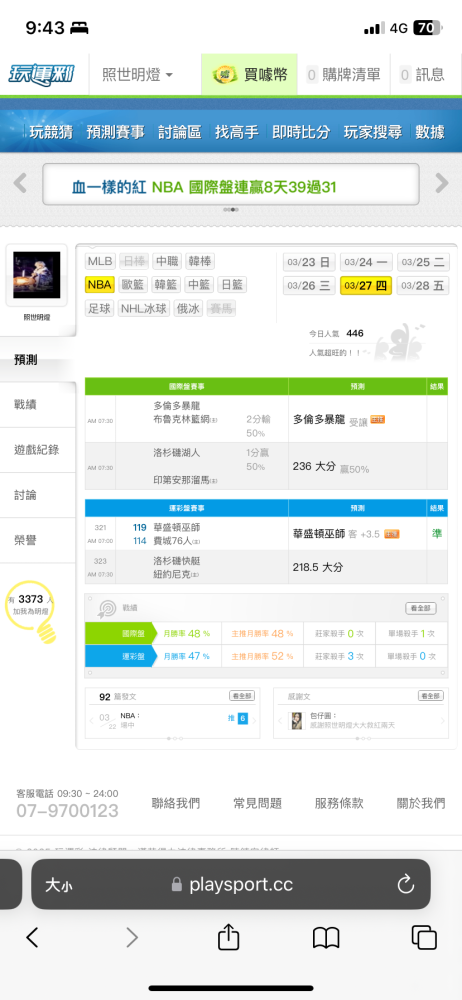Tap 看全部 in the 篇發文 box
This screenshot has height=1000, width=462.
coord(242,696)
